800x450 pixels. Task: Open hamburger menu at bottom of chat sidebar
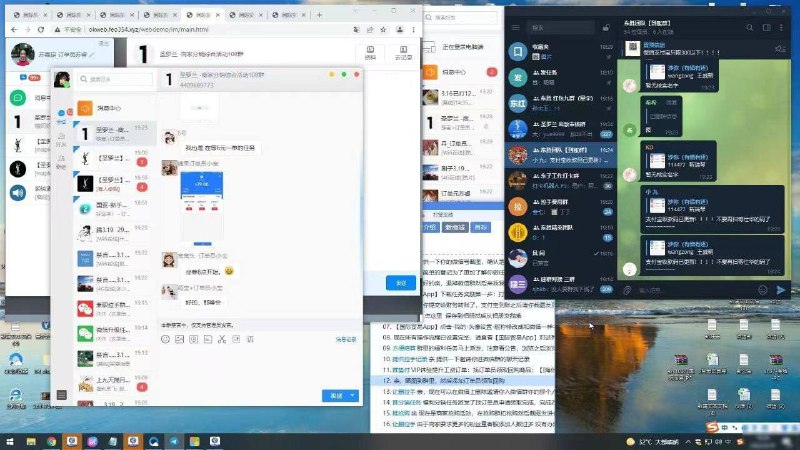coord(62,395)
